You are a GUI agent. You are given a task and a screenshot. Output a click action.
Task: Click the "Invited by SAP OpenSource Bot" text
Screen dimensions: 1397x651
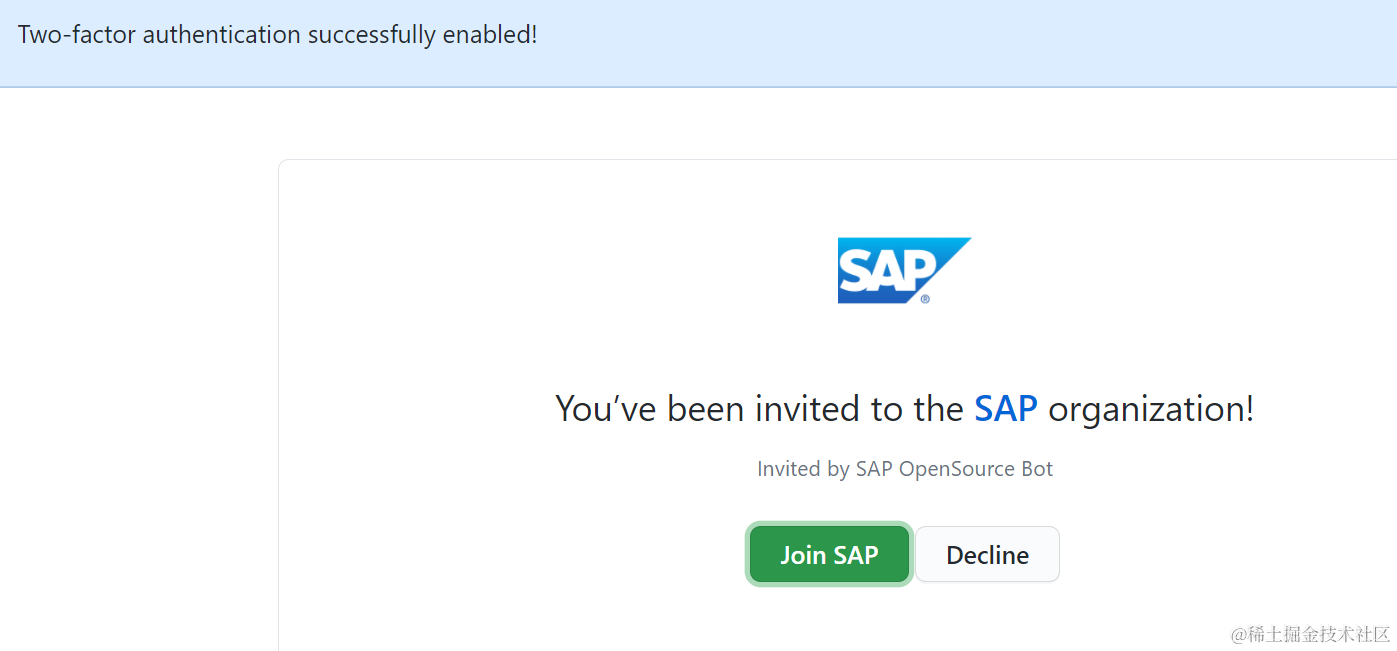pyautogui.click(x=904, y=469)
